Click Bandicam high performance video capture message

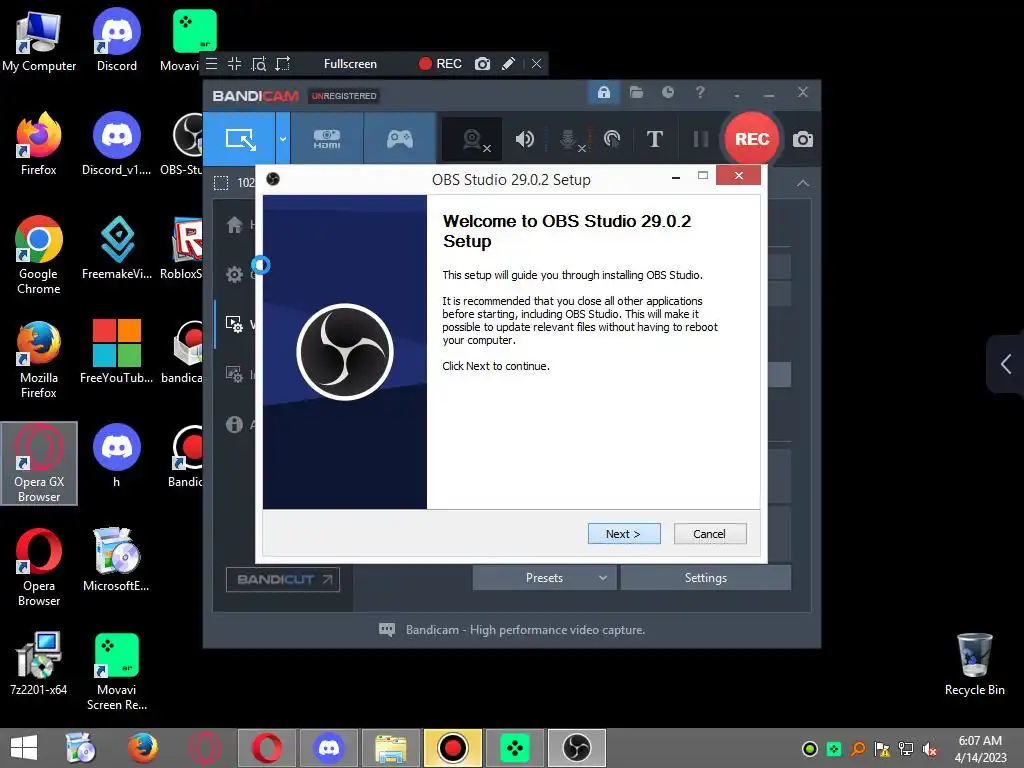click(525, 630)
